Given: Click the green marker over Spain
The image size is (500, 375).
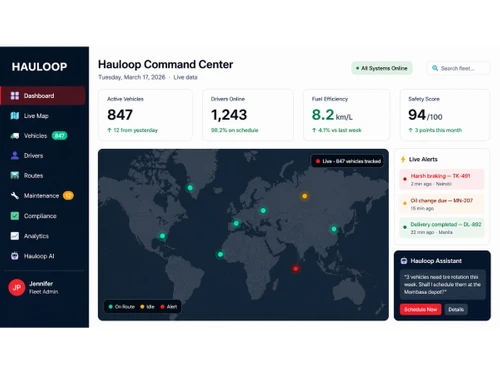Looking at the screenshot, I should pyautogui.click(x=236, y=223).
